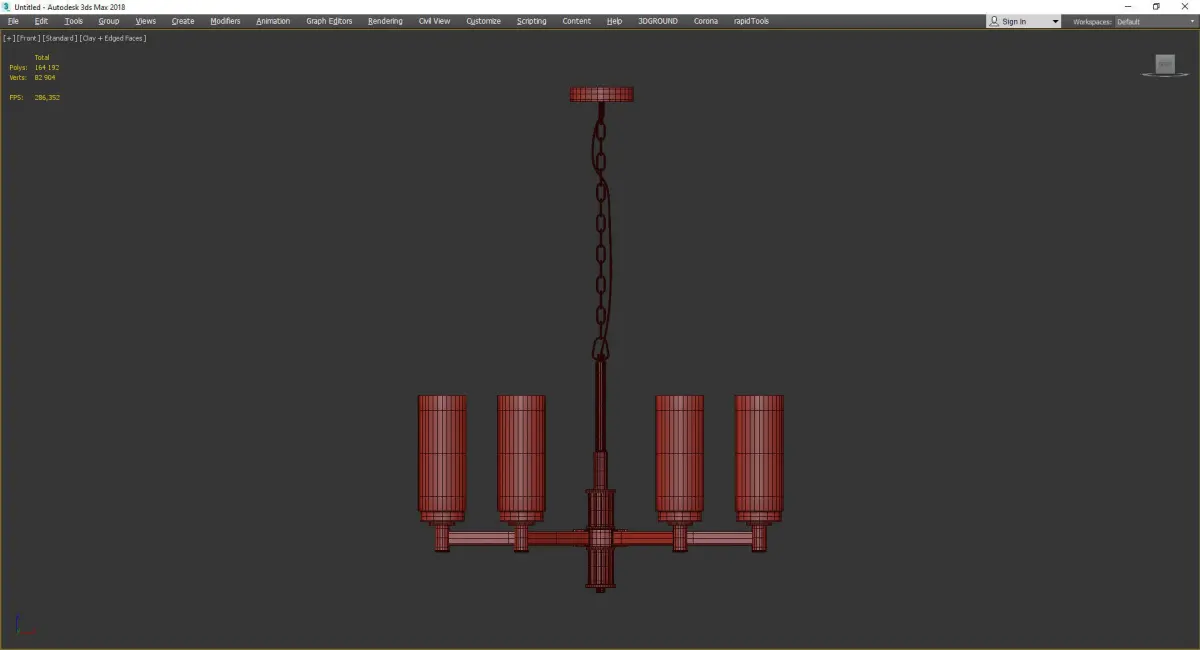
Task: Open the Workspaces Default dropdown
Action: 1155,21
